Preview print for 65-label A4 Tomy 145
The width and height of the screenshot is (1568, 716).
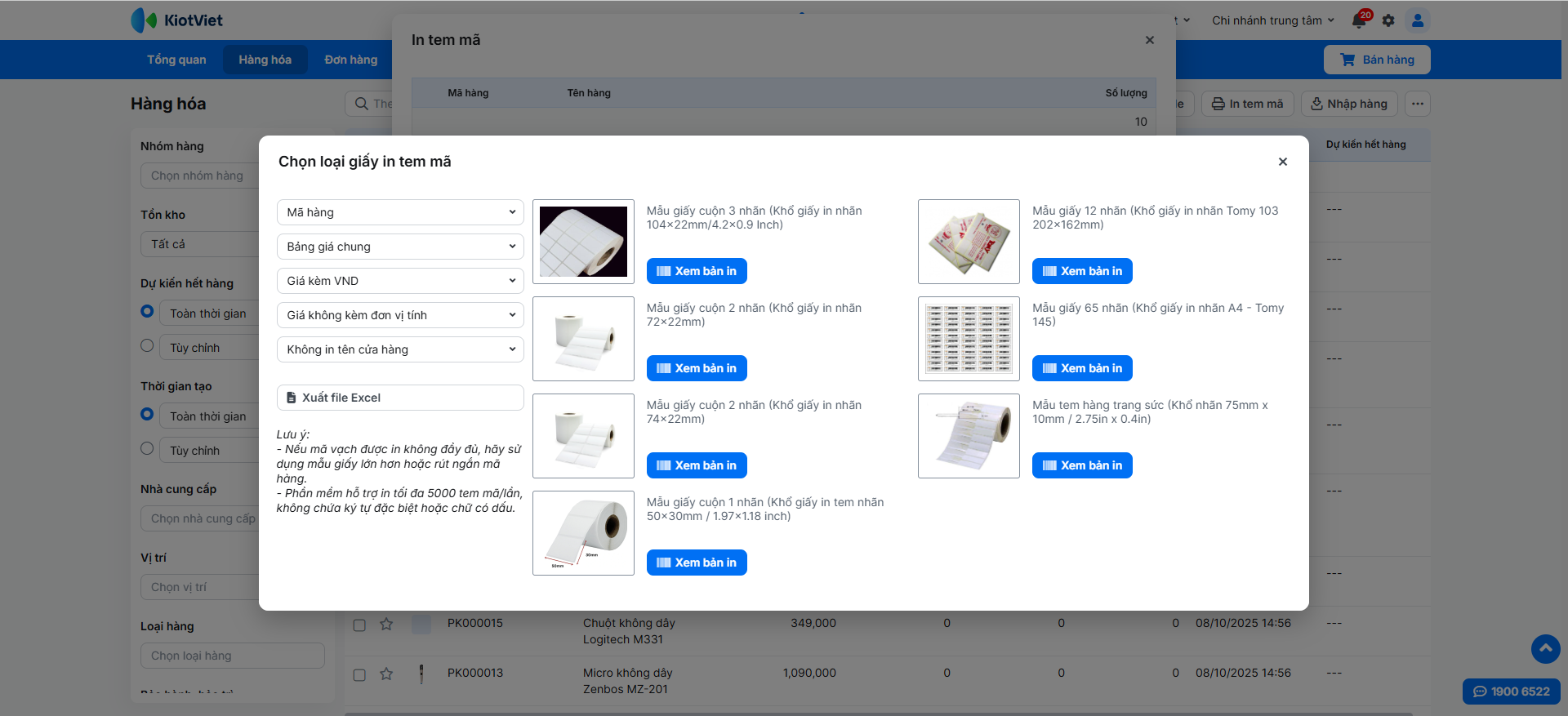(1082, 368)
